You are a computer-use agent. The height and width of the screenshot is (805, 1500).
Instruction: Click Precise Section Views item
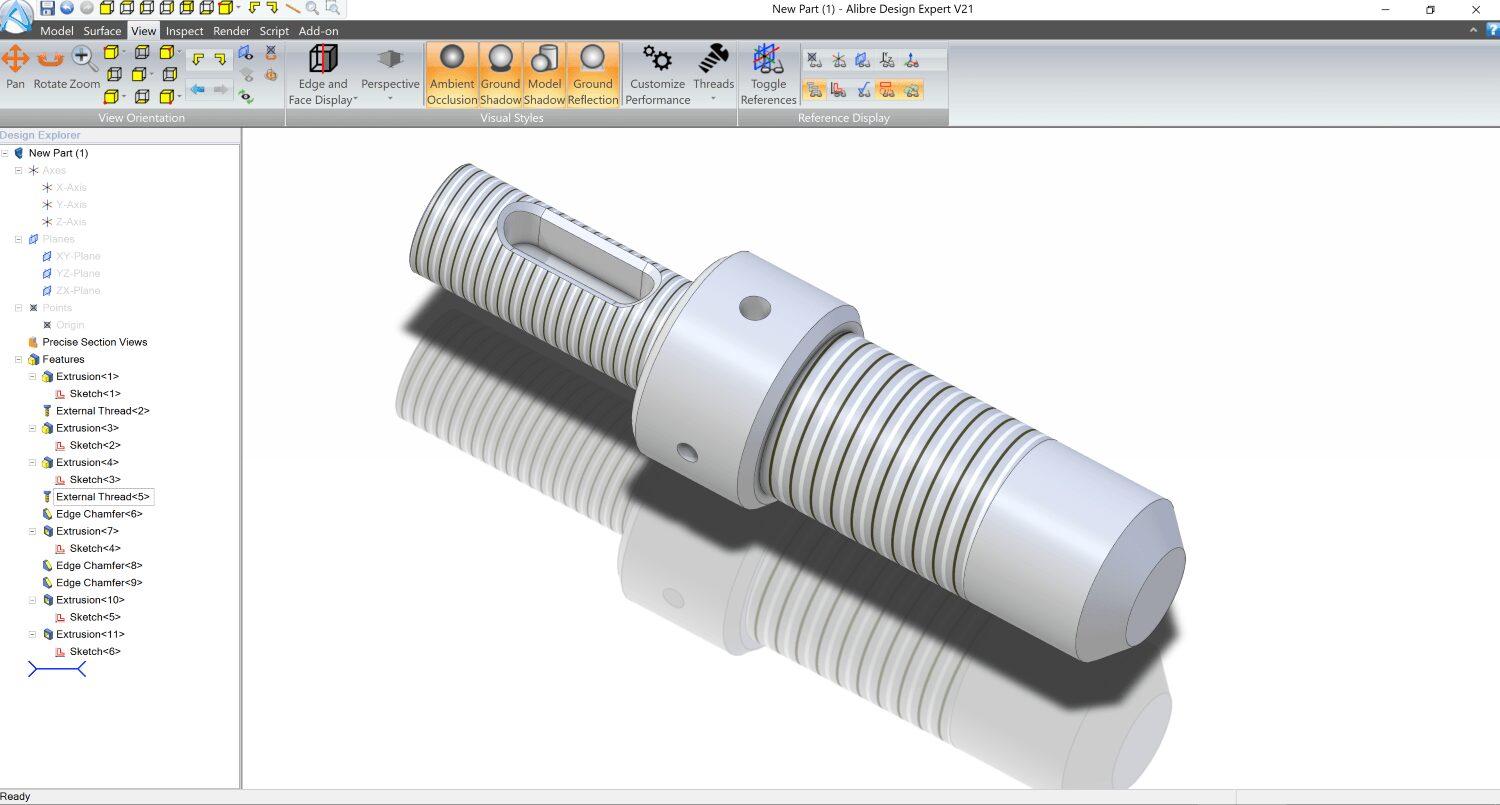[94, 342]
